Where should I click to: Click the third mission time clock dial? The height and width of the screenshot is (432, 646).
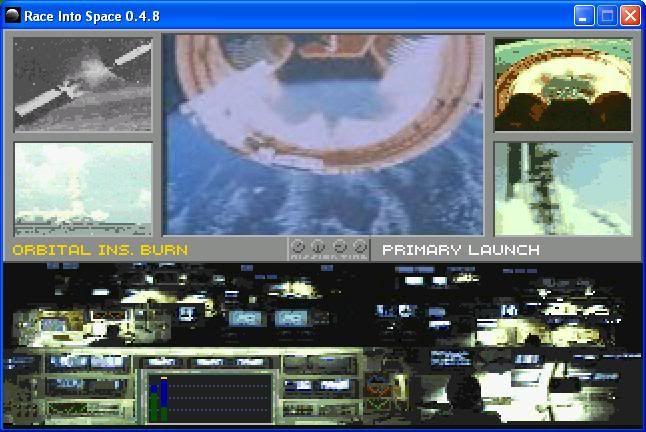tap(339, 246)
